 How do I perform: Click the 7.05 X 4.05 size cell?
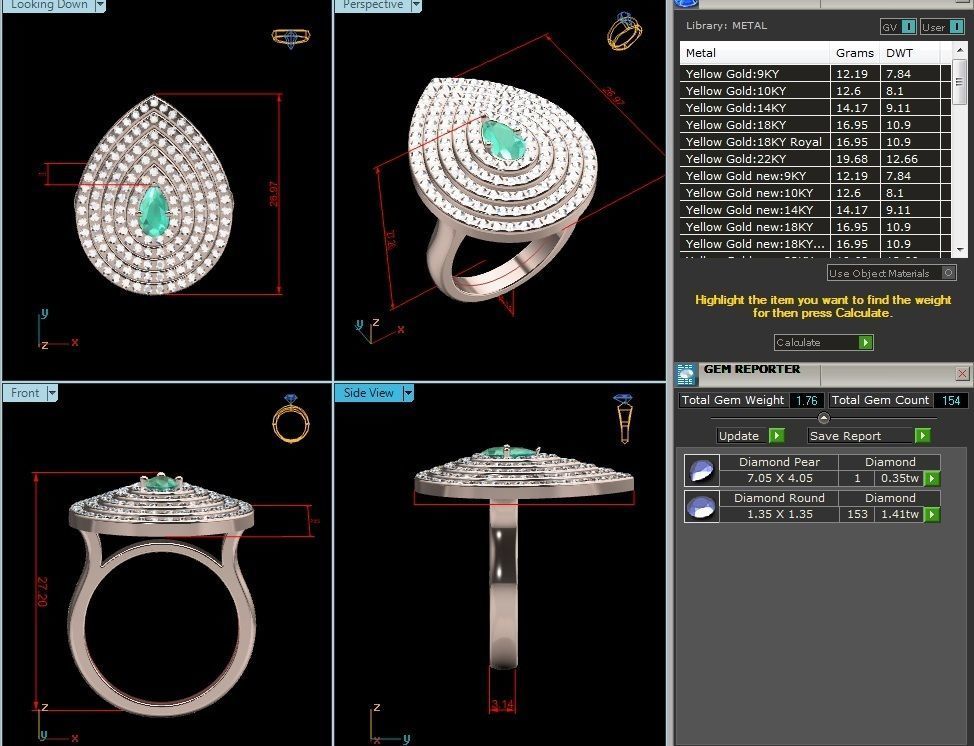pos(779,478)
